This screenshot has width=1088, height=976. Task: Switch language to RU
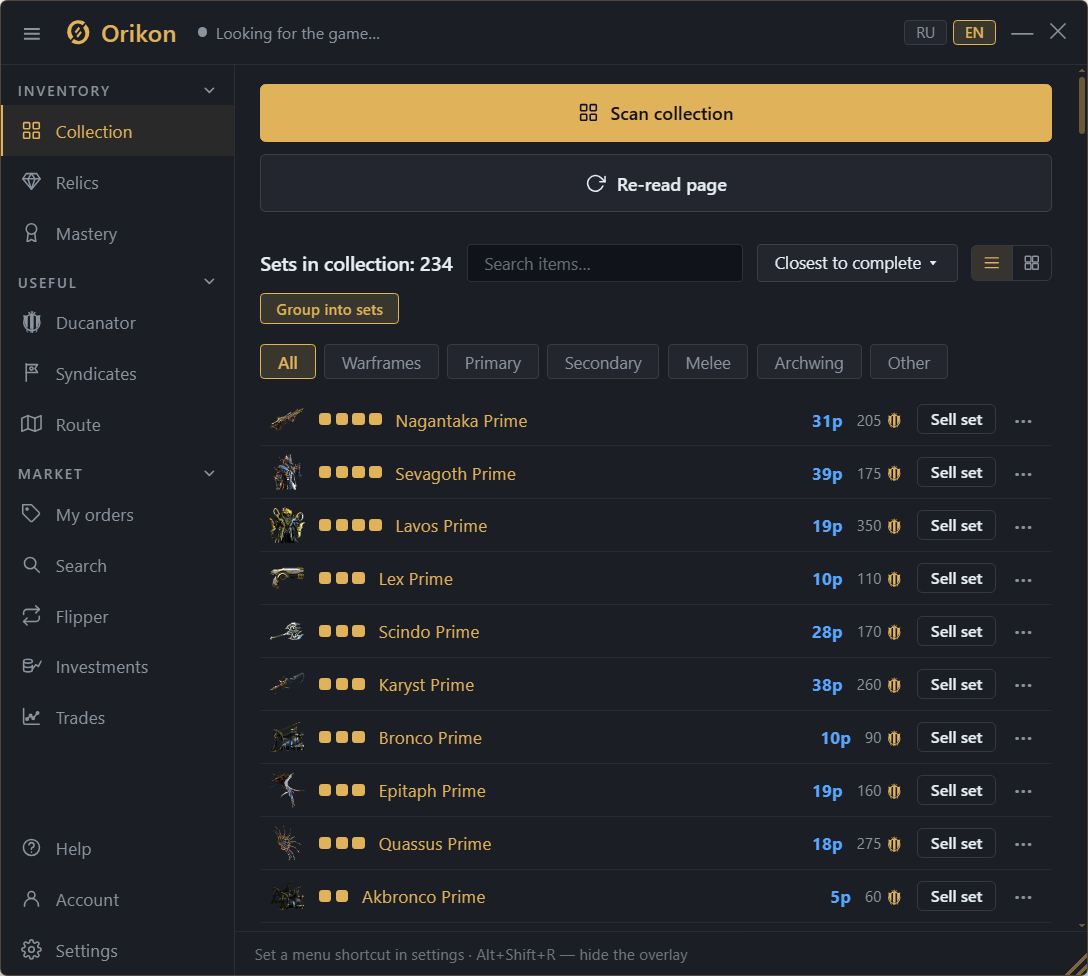point(925,33)
